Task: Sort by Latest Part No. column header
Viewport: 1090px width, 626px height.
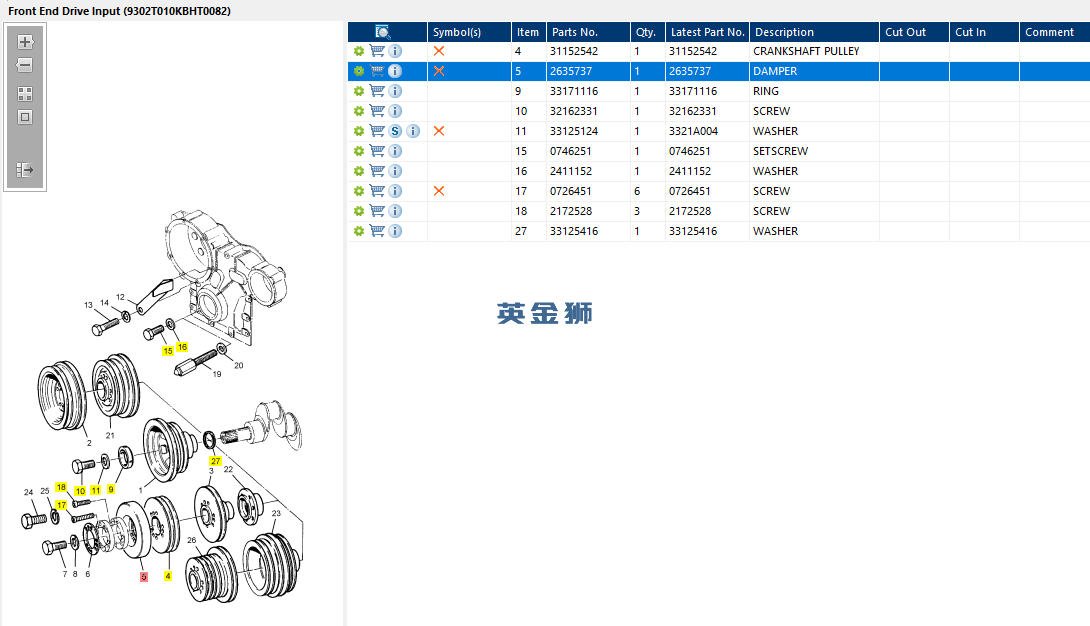Action: pos(707,32)
